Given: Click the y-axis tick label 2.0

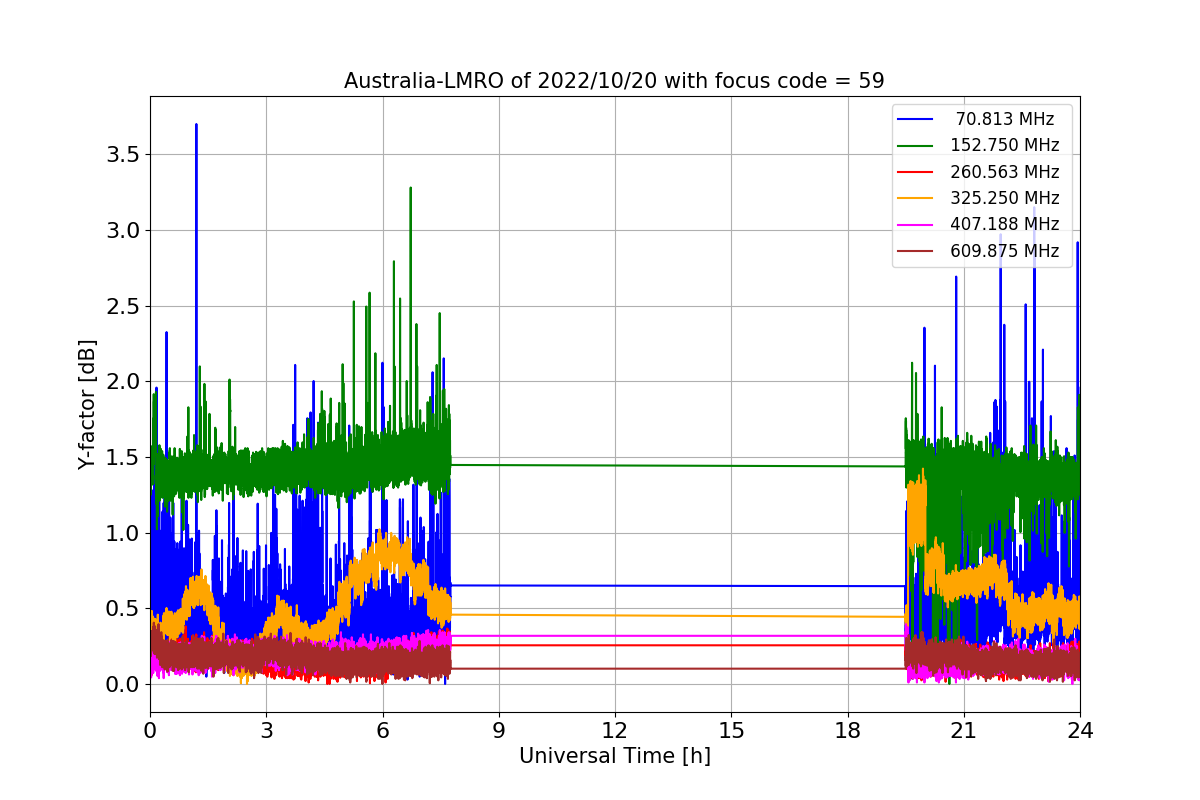Looking at the screenshot, I should [x=125, y=382].
